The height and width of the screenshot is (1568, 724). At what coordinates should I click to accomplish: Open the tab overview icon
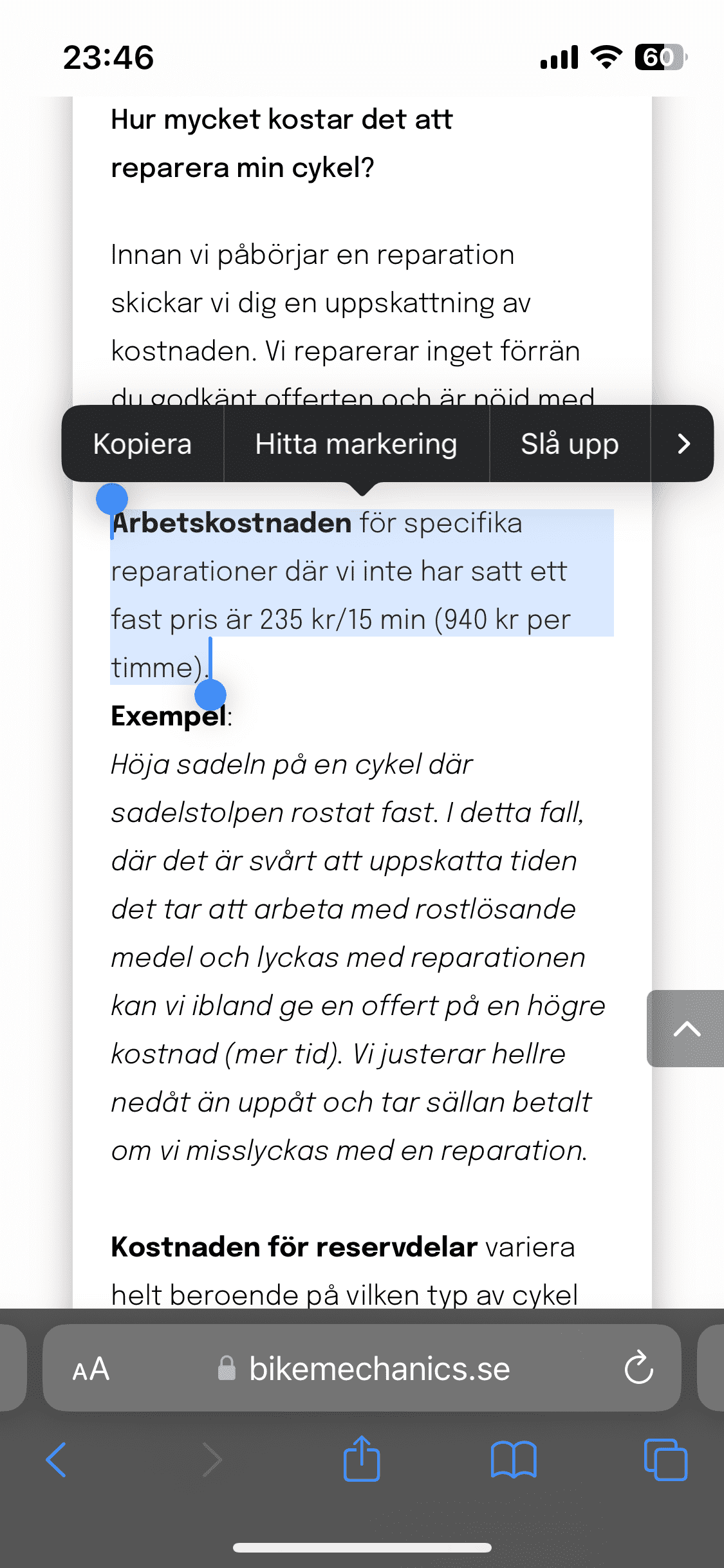665,1460
